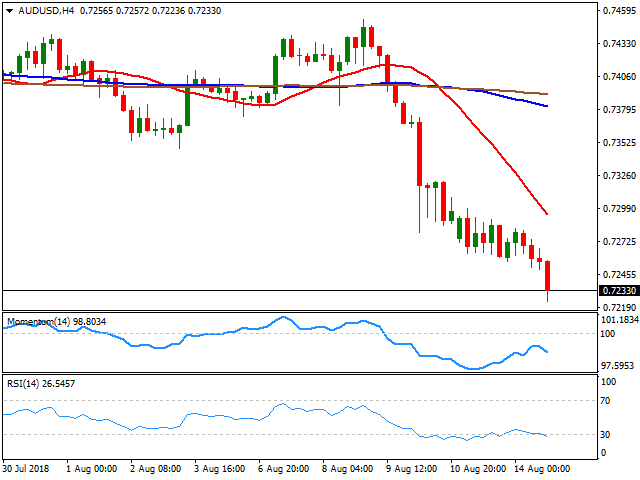Select the end of the brown moving average line
The height and width of the screenshot is (480, 640).
coord(547,94)
